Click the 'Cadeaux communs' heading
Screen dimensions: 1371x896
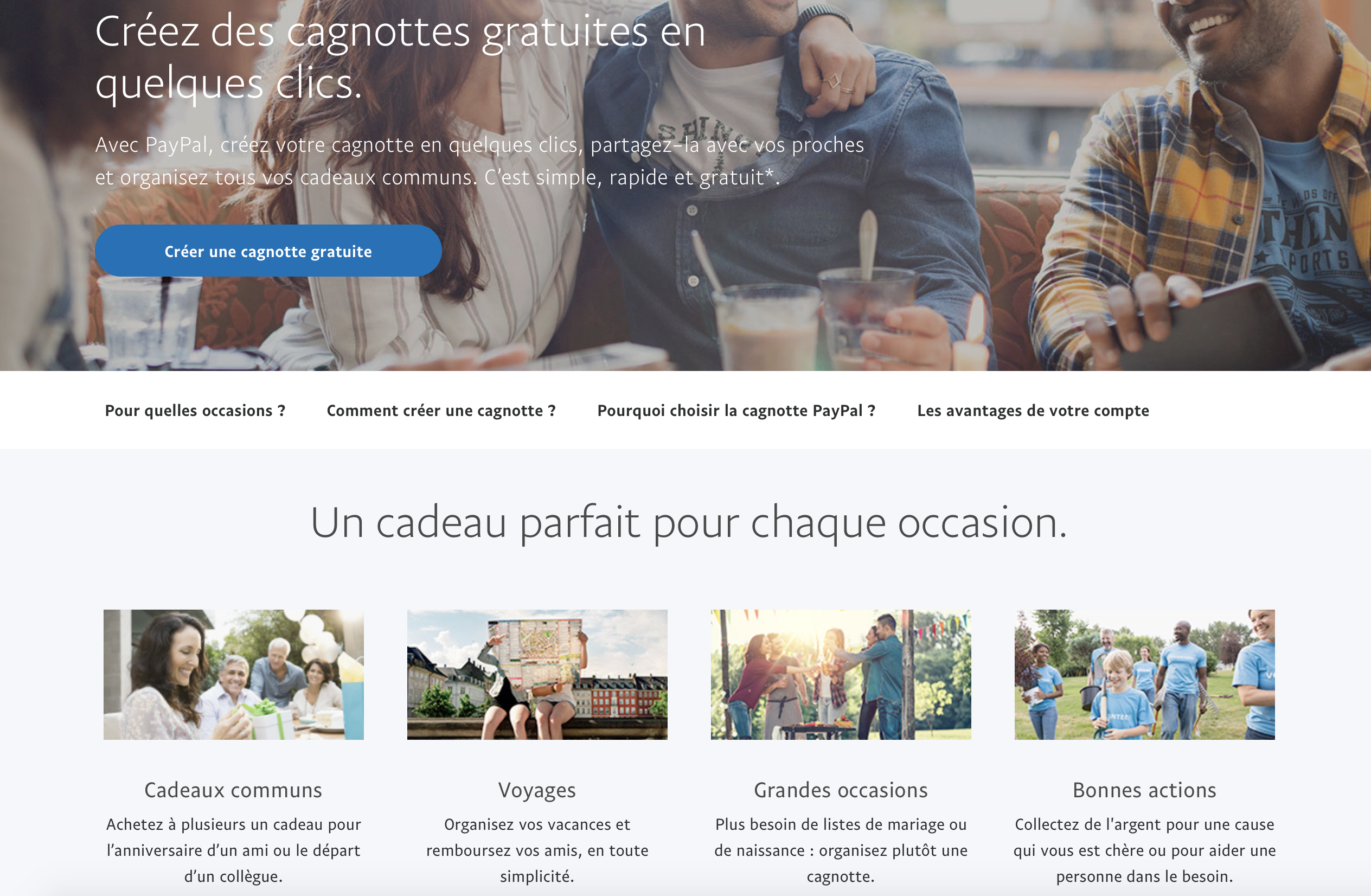233,790
